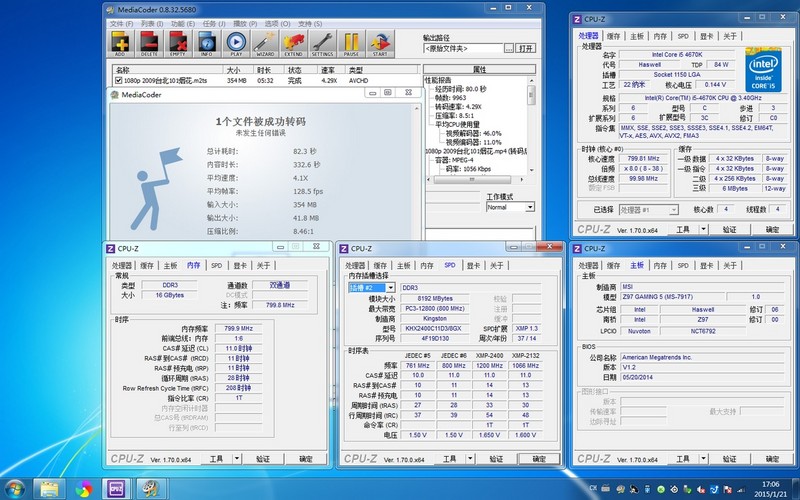Click 工具 button in mainboard CPU-Z window
800x500 pixels.
tap(683, 459)
